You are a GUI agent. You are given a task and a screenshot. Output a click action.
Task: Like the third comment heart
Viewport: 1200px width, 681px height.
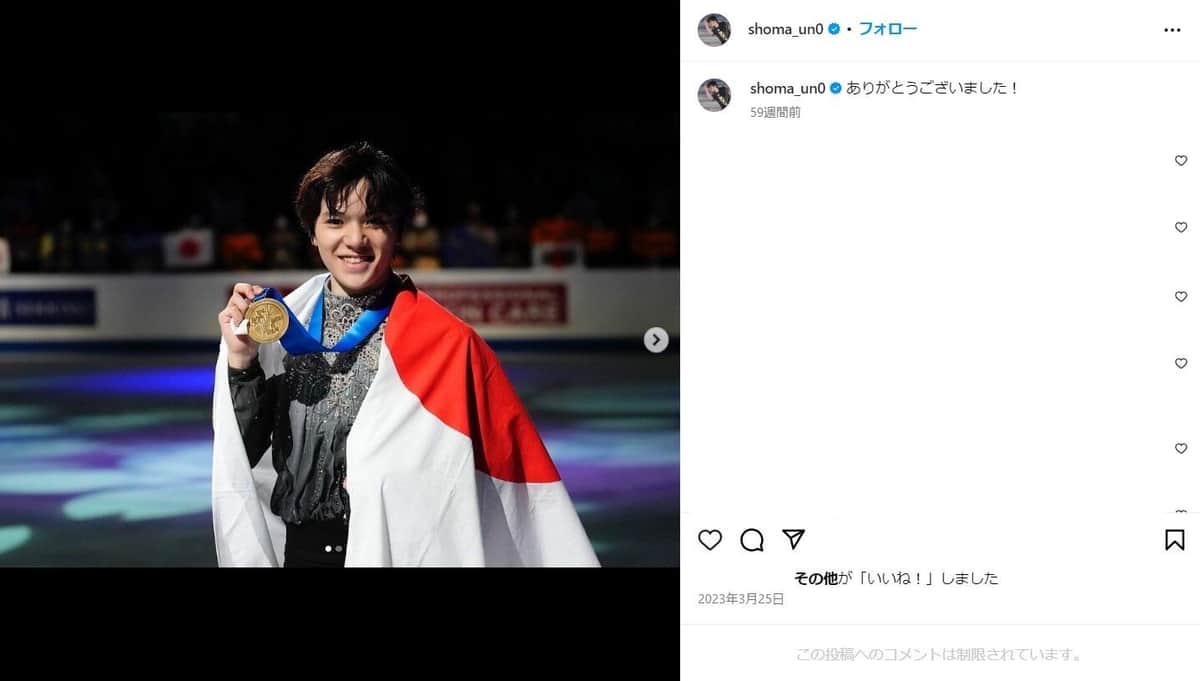[x=1181, y=297]
